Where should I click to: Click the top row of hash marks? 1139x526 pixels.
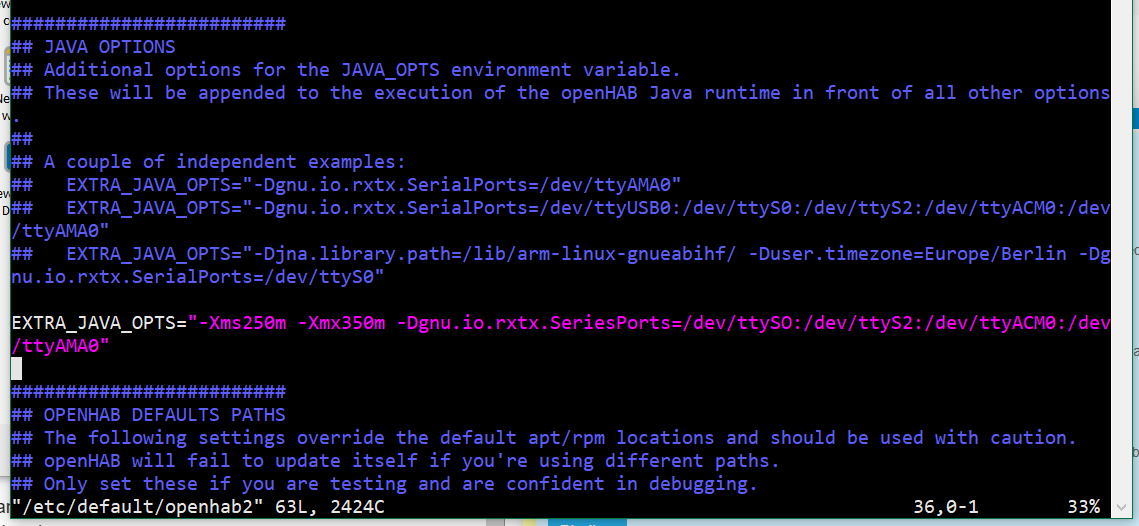coord(148,23)
